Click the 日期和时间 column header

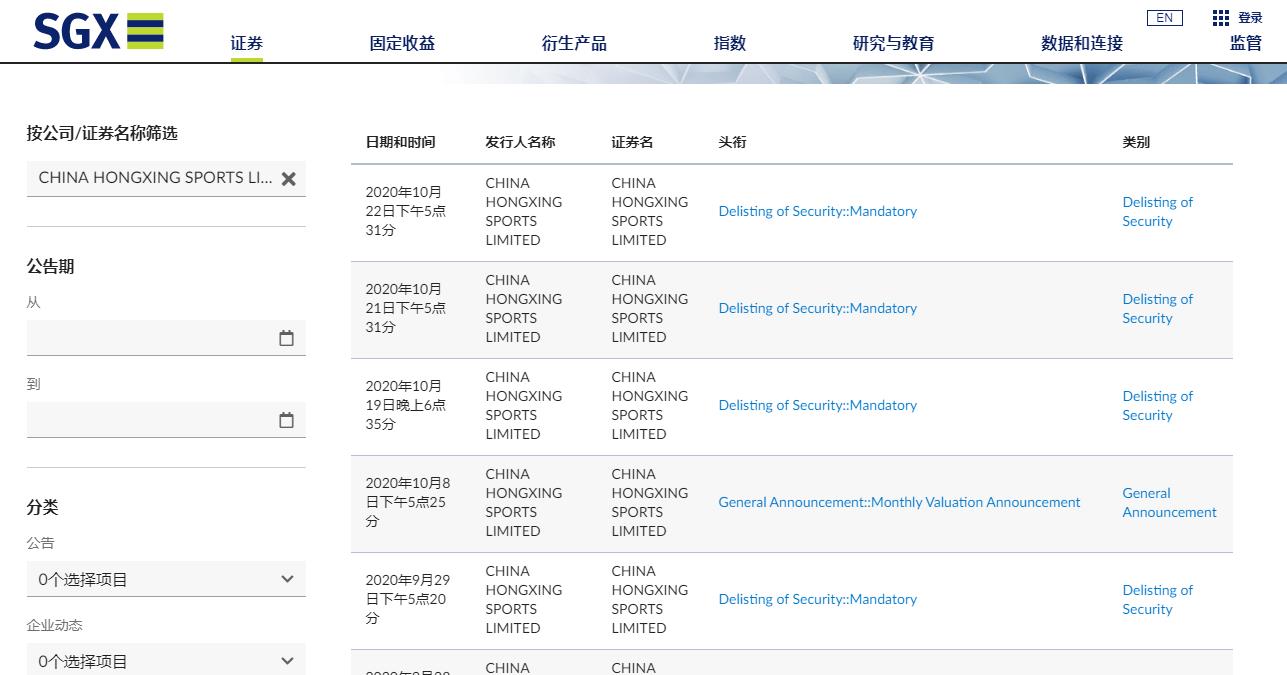(x=400, y=142)
